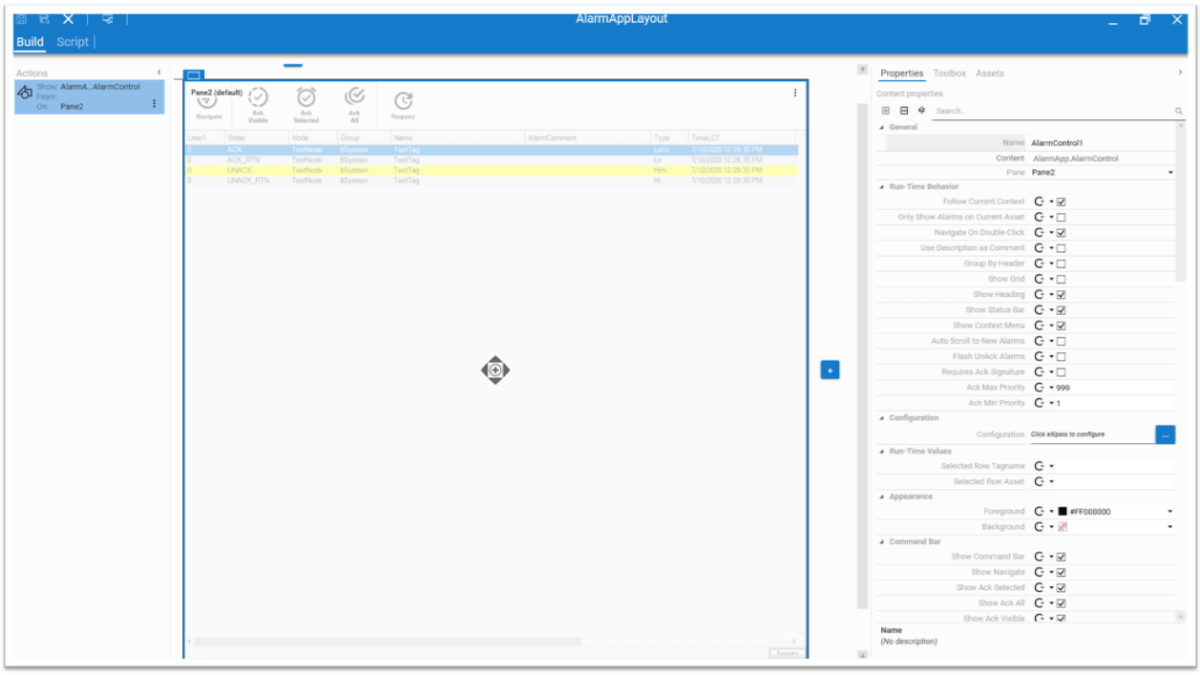Switch to the Script tab

click(72, 42)
